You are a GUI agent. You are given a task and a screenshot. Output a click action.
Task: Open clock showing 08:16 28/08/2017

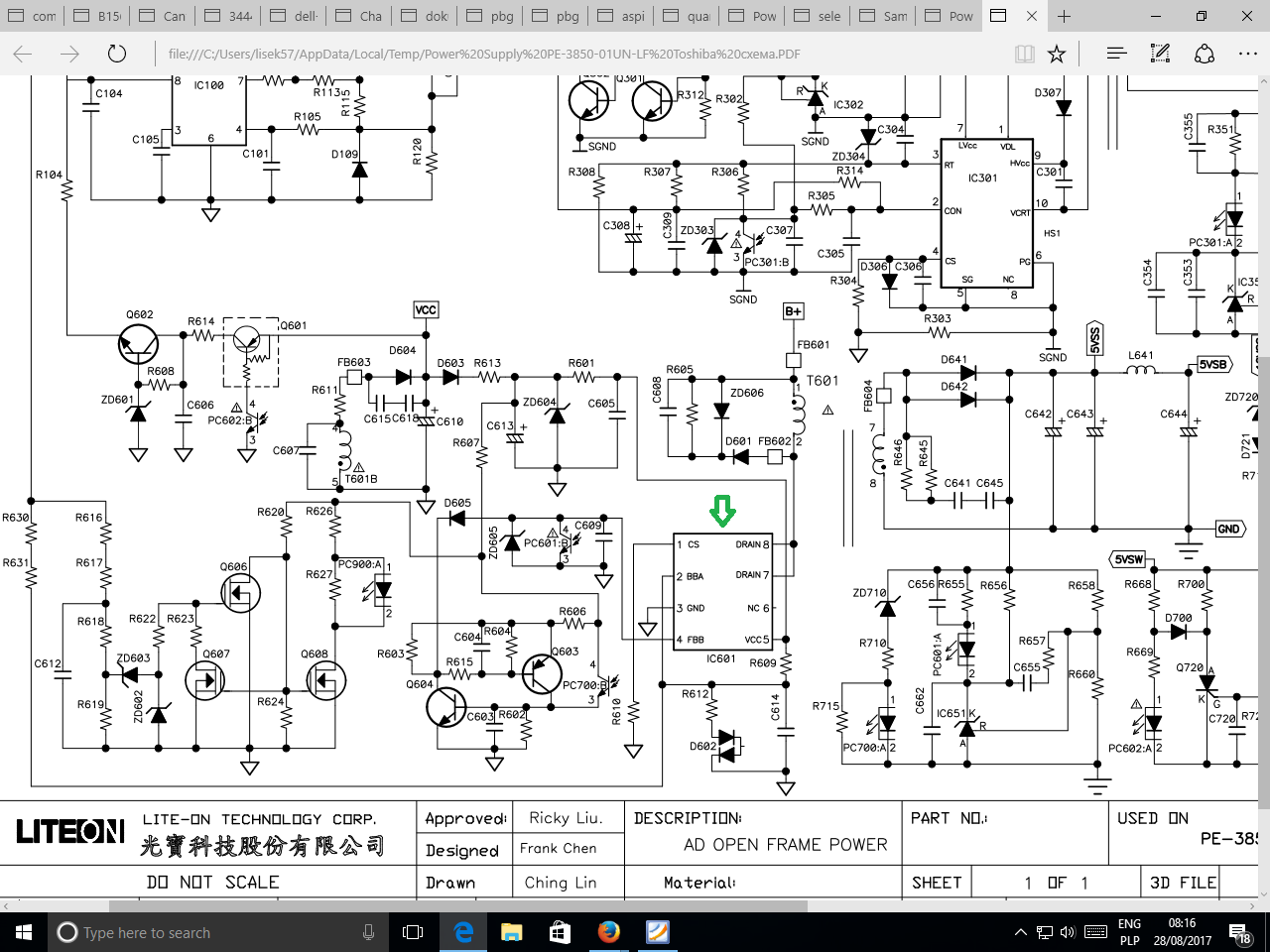pyautogui.click(x=1182, y=932)
